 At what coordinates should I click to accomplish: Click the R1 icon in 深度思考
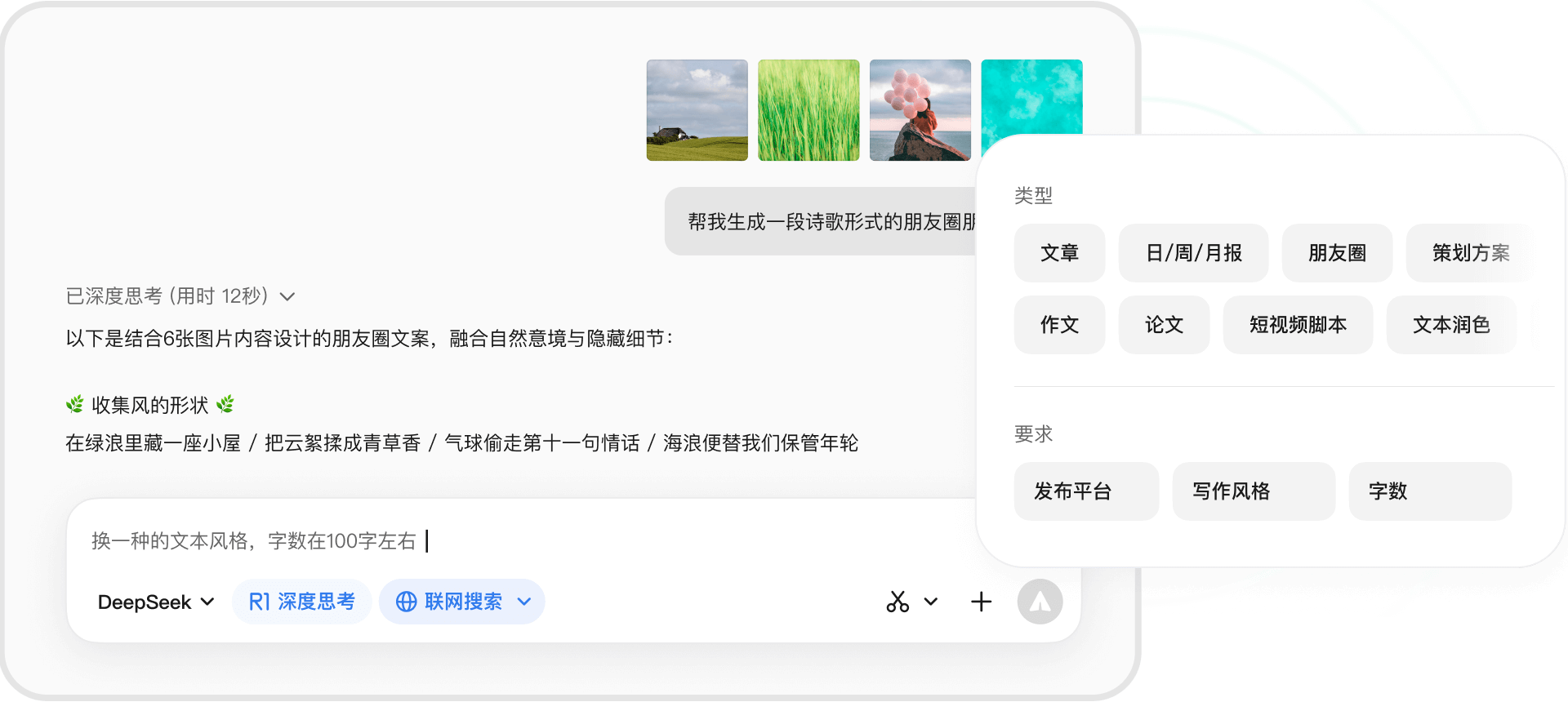(259, 602)
